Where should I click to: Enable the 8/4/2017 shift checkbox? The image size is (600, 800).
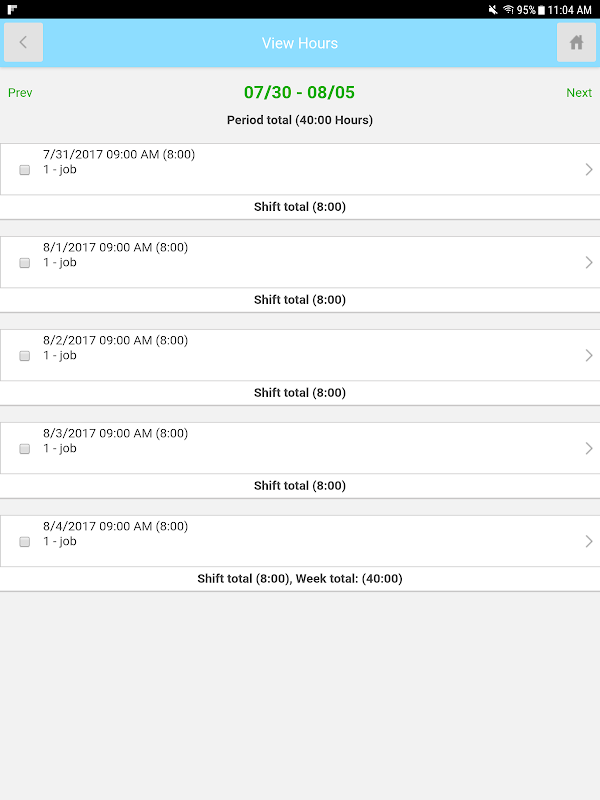25,542
